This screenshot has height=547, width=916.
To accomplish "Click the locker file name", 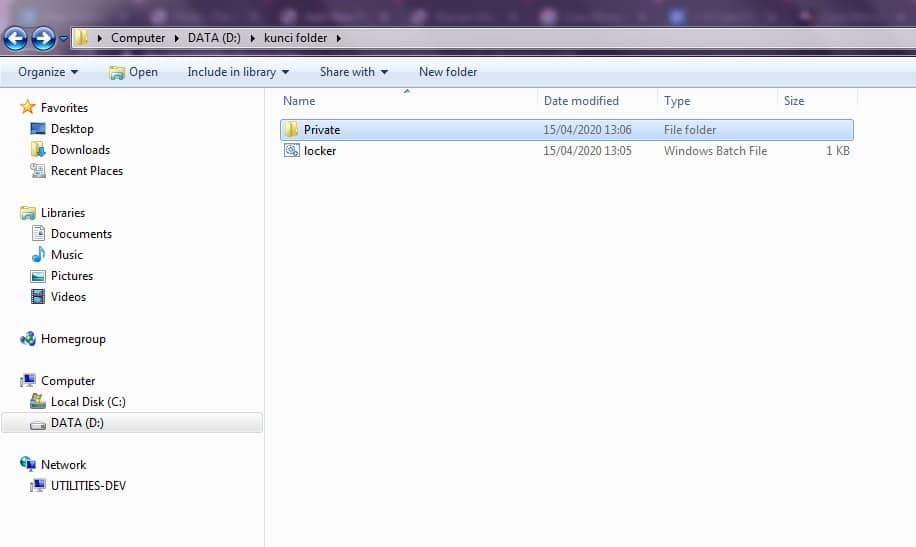I will [x=320, y=151].
